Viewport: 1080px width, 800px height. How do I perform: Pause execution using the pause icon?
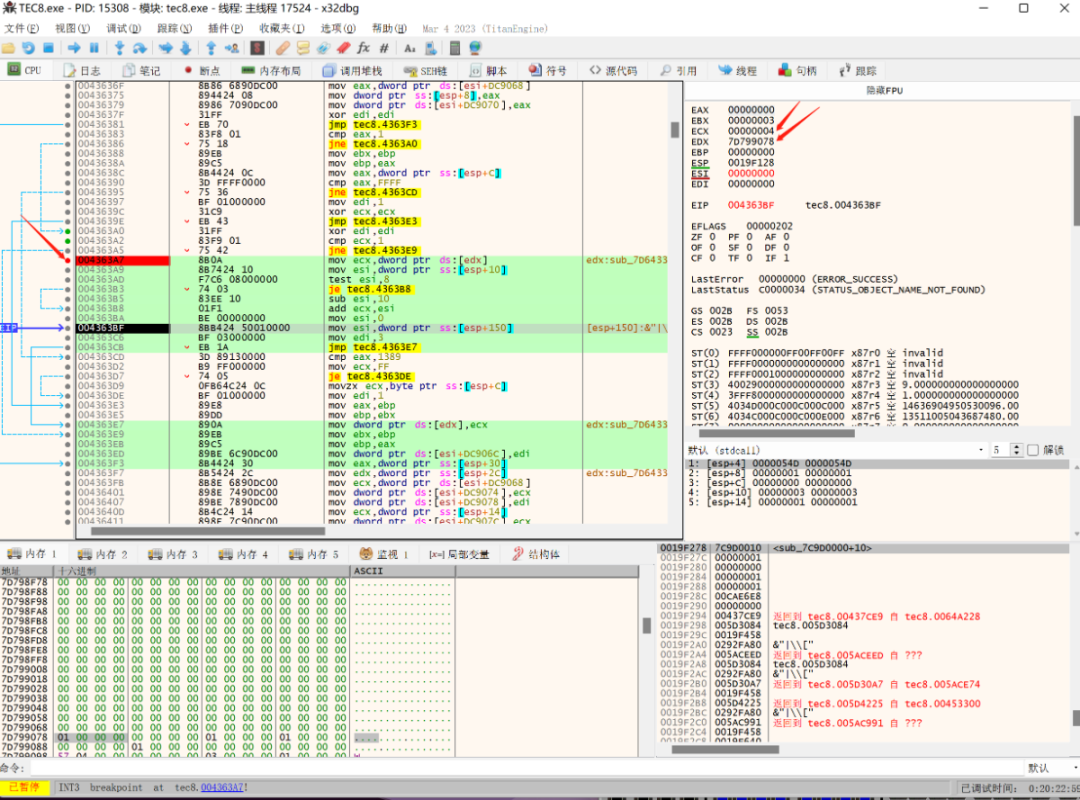click(x=94, y=48)
